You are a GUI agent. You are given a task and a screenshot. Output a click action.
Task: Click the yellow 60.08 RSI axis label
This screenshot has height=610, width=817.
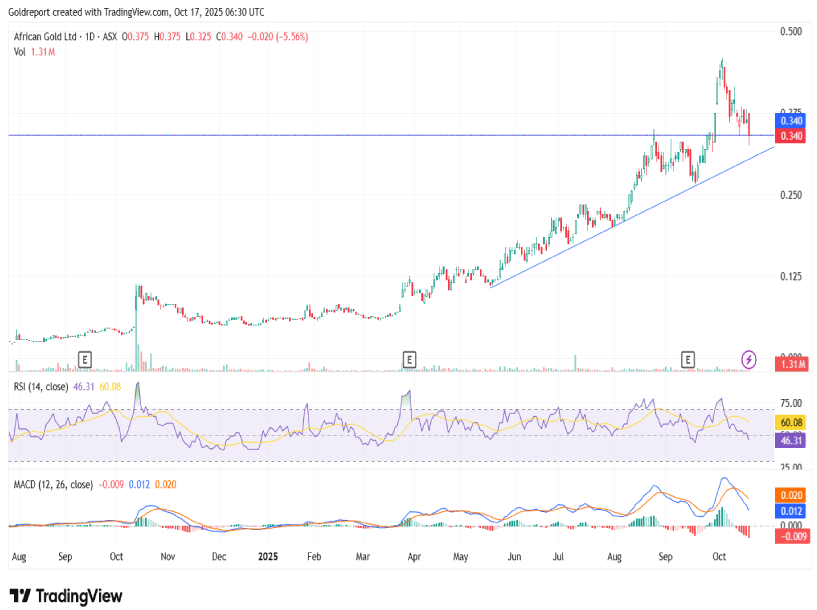click(x=791, y=424)
